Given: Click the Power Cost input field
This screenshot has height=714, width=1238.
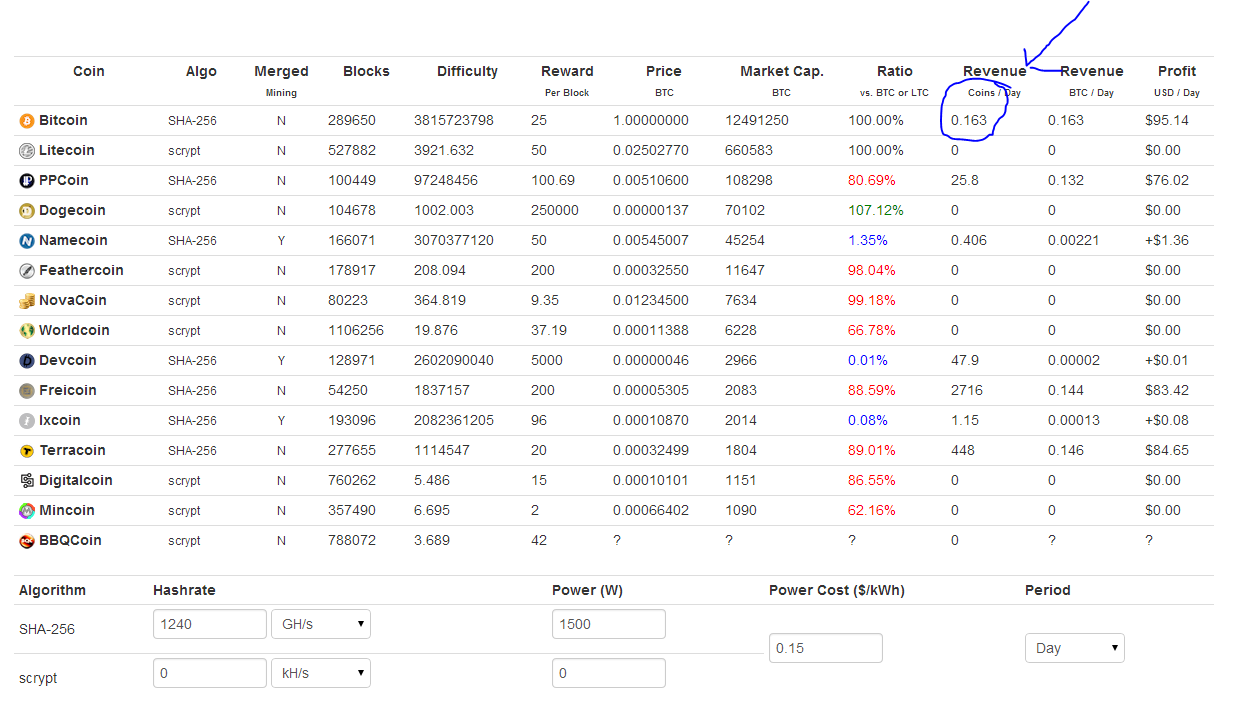Looking at the screenshot, I should pyautogui.click(x=826, y=648).
